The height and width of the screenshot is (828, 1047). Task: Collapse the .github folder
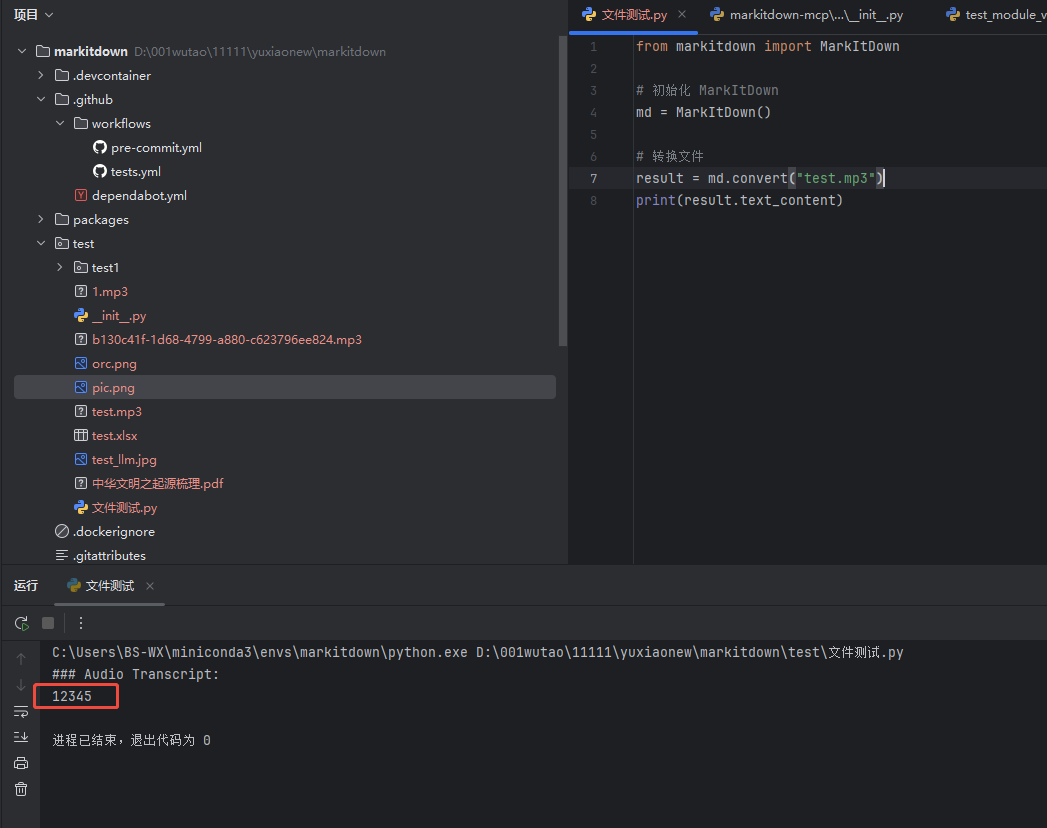pos(41,99)
